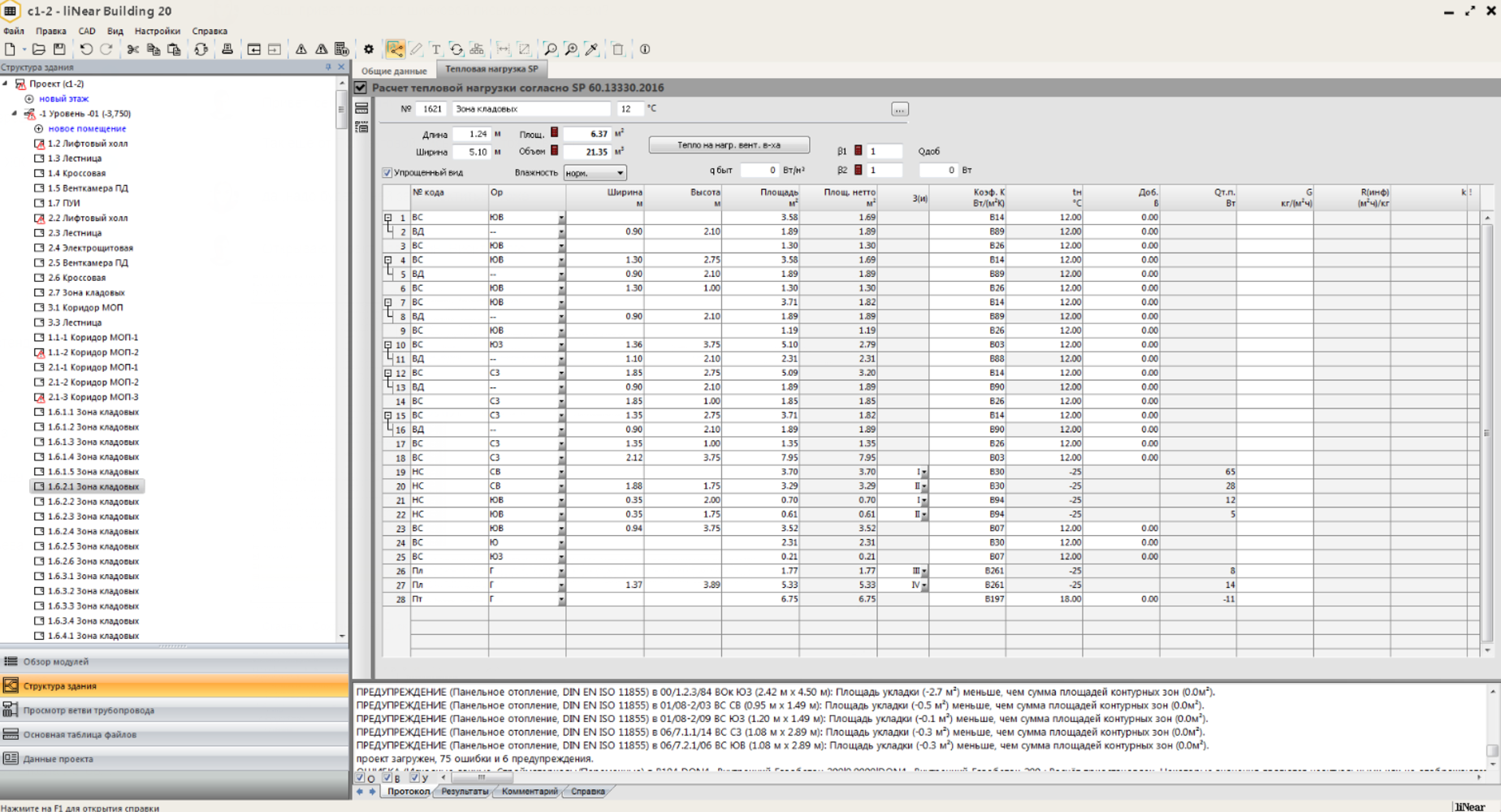Image resolution: width=1501 pixels, height=812 pixels.
Task: Open the Настройки menu
Action: coord(157,30)
